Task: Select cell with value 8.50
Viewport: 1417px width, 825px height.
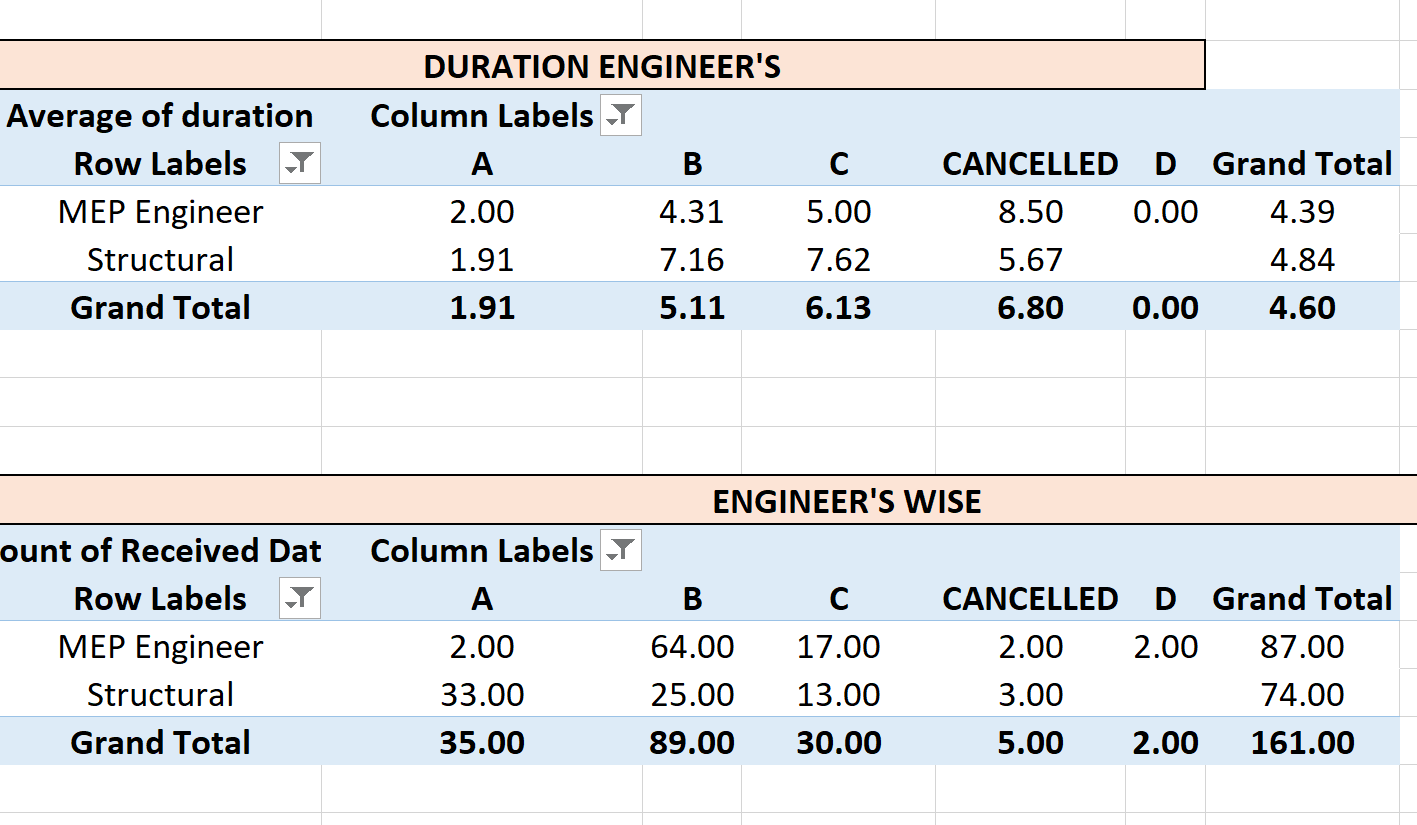Action: tap(1030, 212)
